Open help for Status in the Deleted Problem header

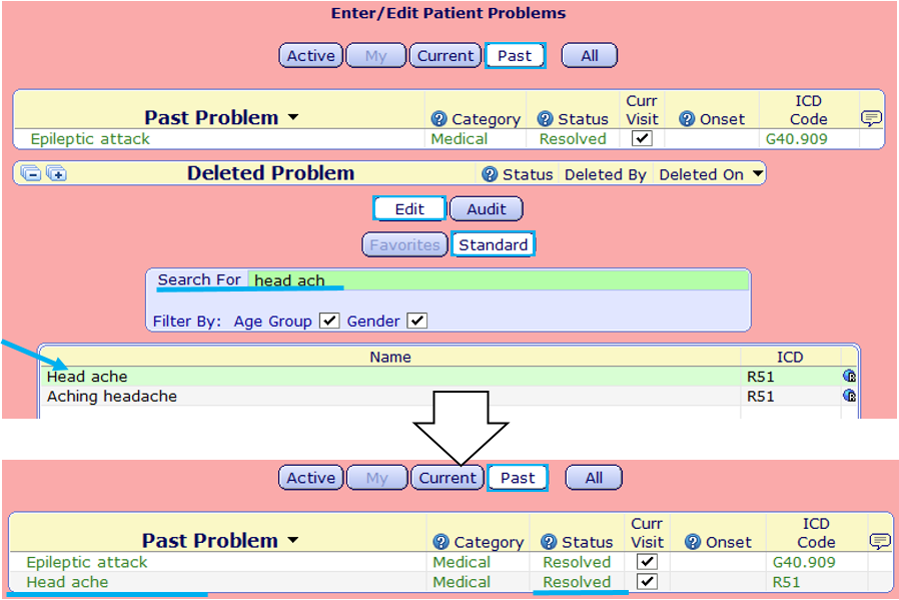pos(490,172)
